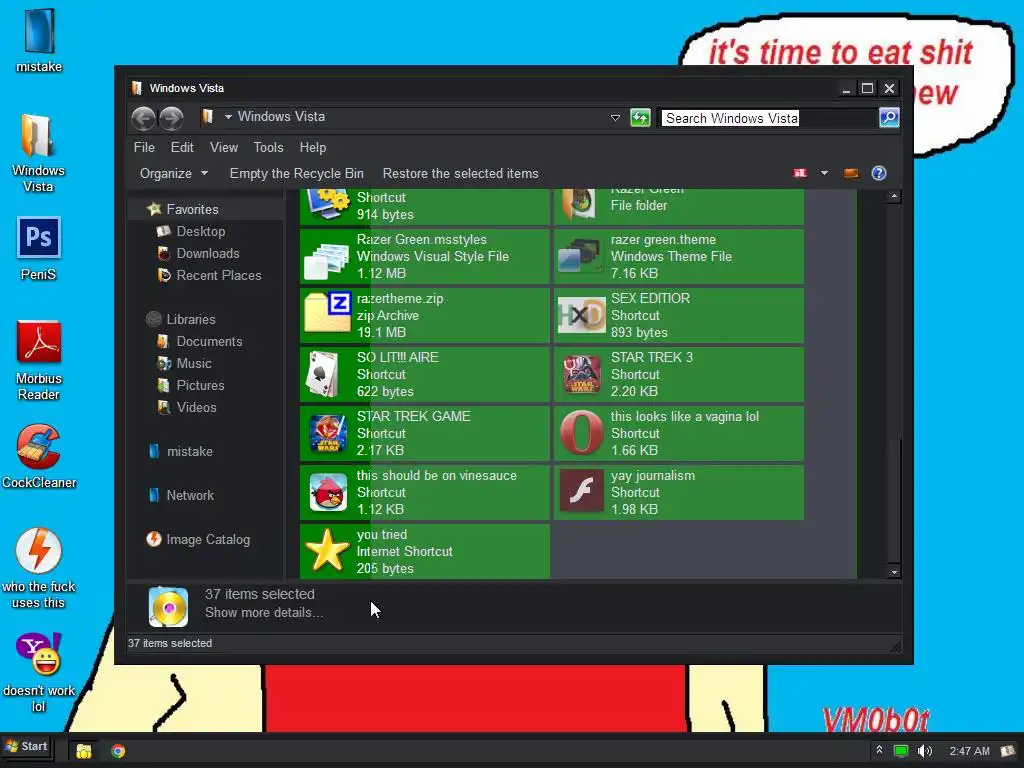Click the Forward navigation arrow
This screenshot has width=1024, height=768.
(171, 118)
